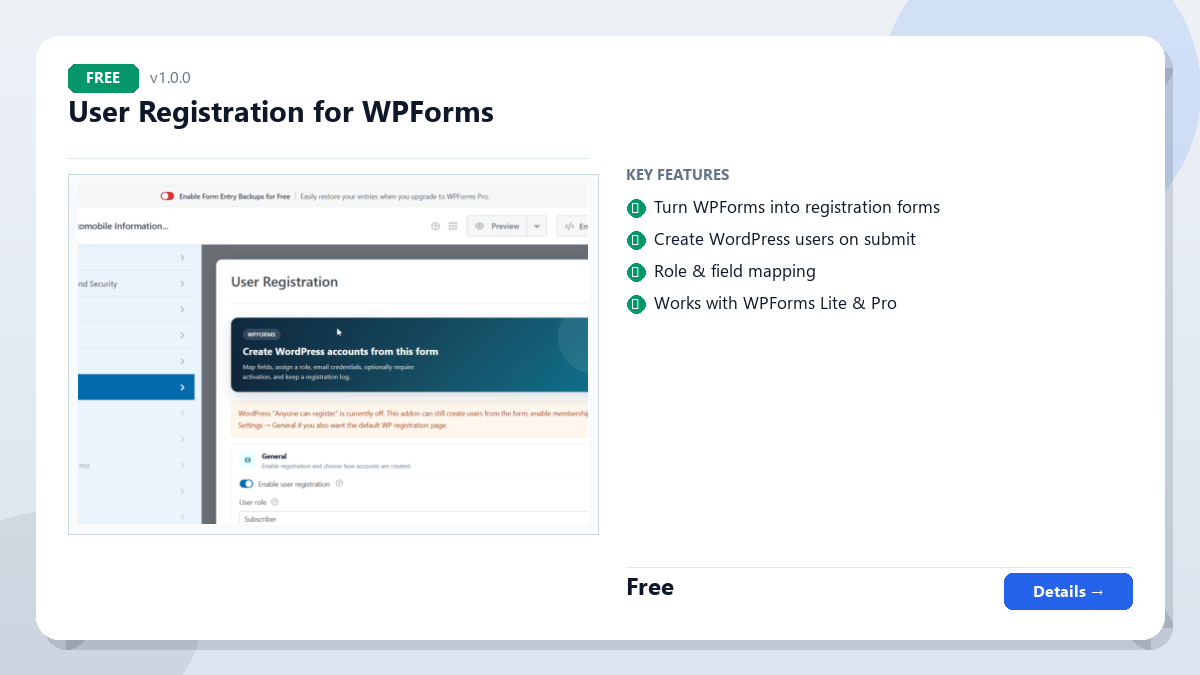Screen dimensions: 1200x675
Task: Open the help circle icon left of Preview
Action: coord(435,226)
